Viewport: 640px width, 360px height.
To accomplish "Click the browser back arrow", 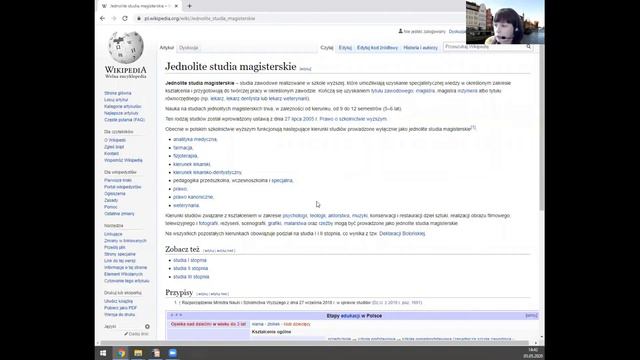I will [x=102, y=18].
